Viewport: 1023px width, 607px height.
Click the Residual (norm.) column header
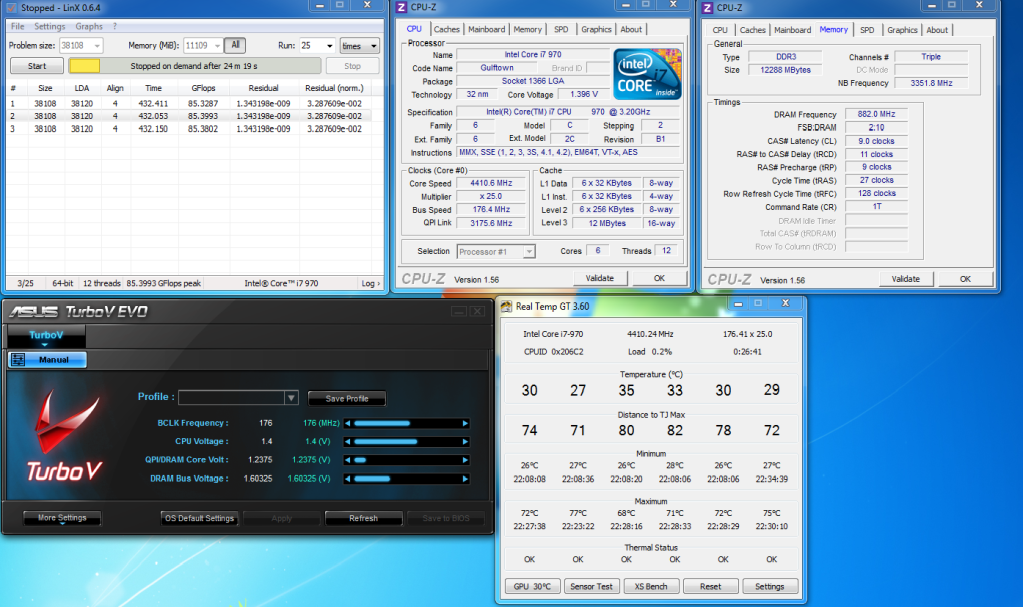pos(334,88)
